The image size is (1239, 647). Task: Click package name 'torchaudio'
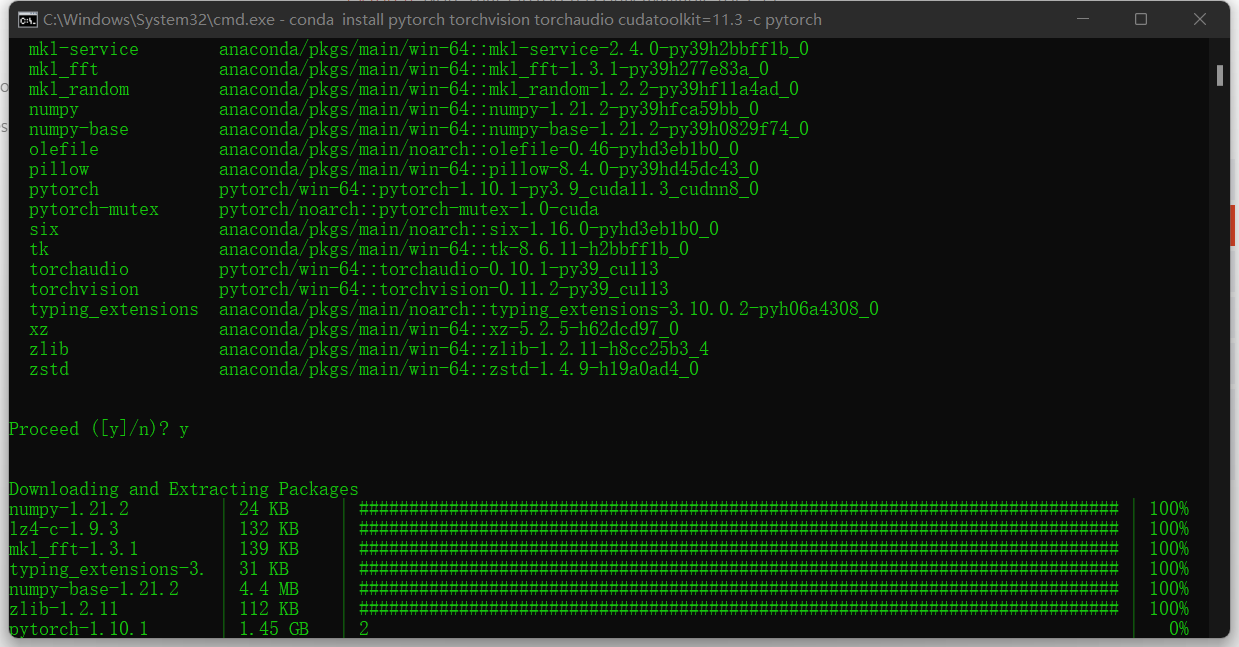coord(79,269)
